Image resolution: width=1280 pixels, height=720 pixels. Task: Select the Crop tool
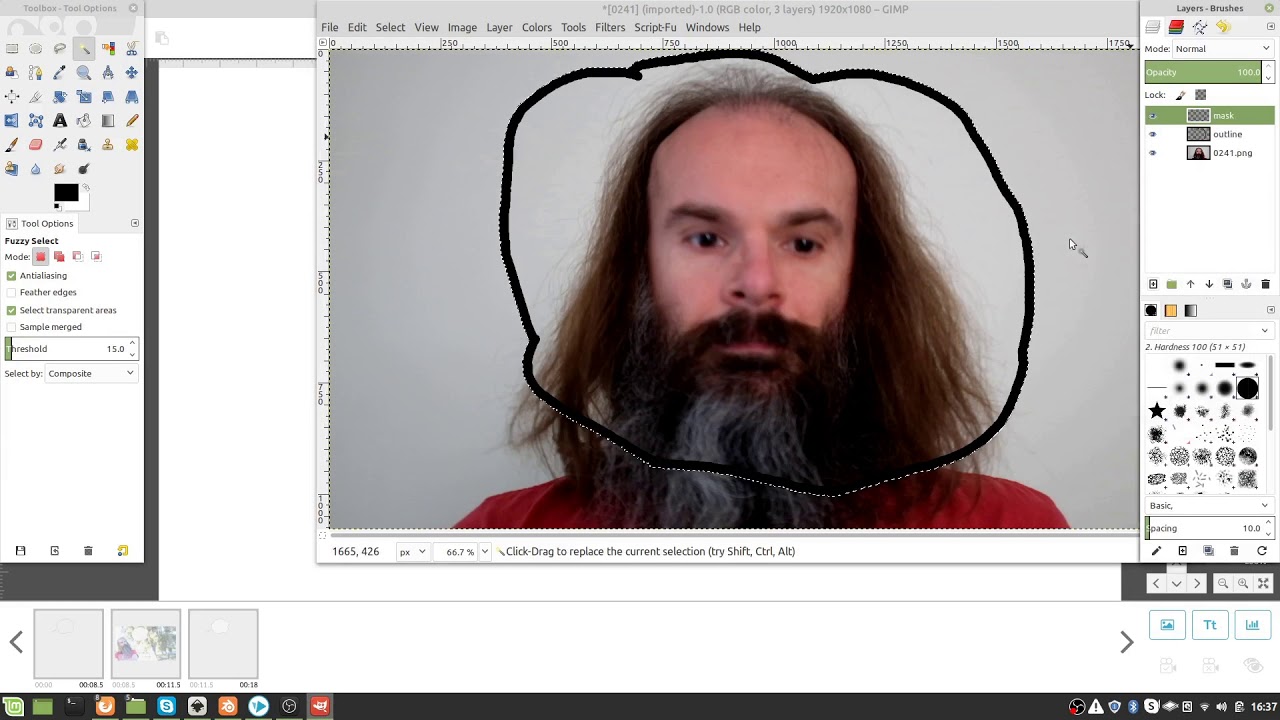(x=36, y=96)
